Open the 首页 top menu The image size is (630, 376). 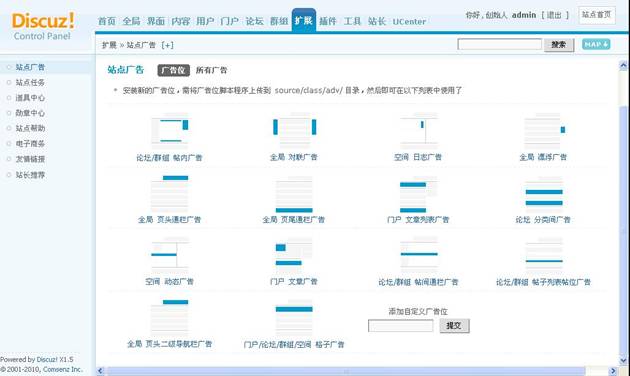pyautogui.click(x=107, y=21)
